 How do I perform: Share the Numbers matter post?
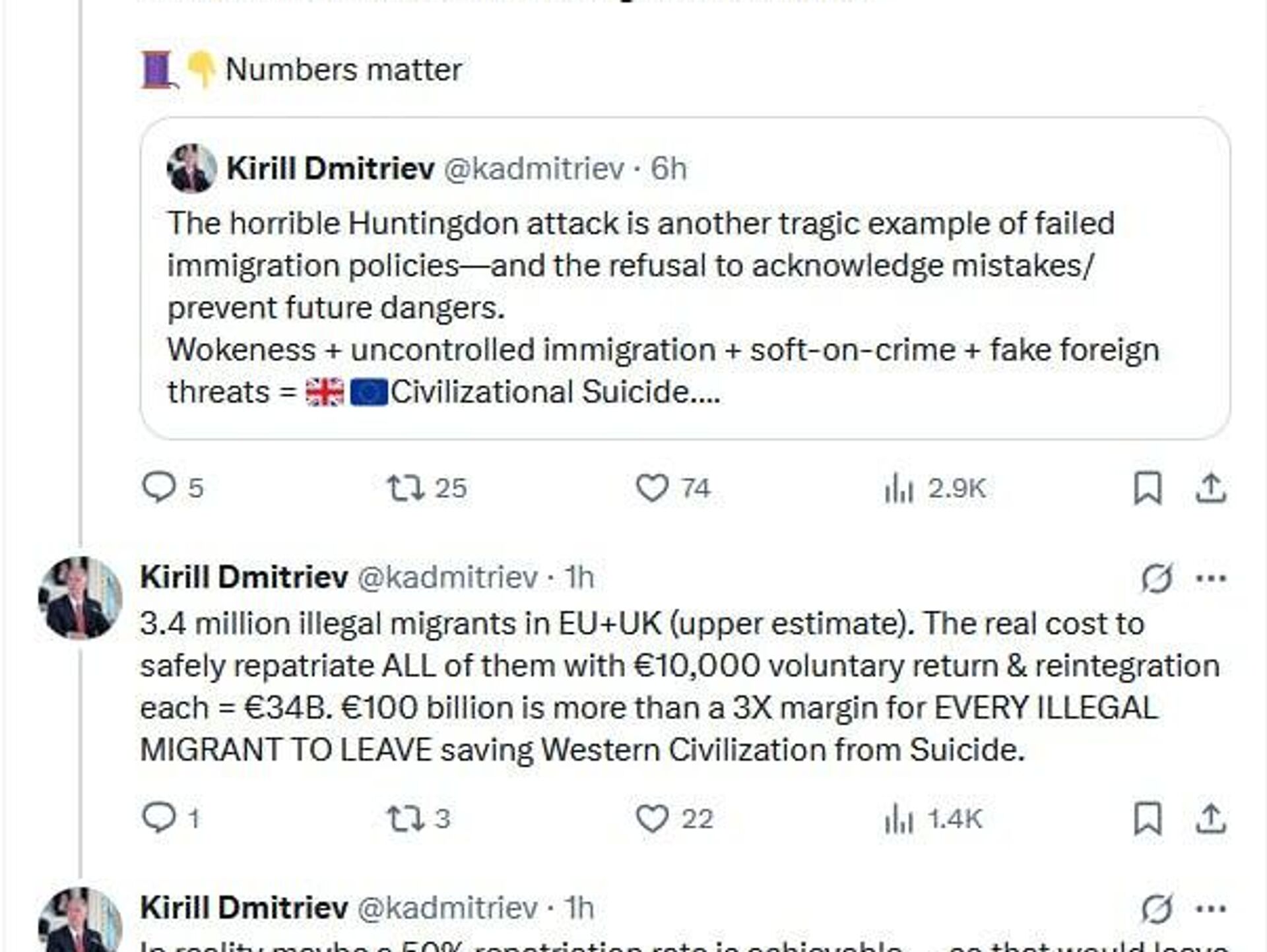(x=1211, y=488)
